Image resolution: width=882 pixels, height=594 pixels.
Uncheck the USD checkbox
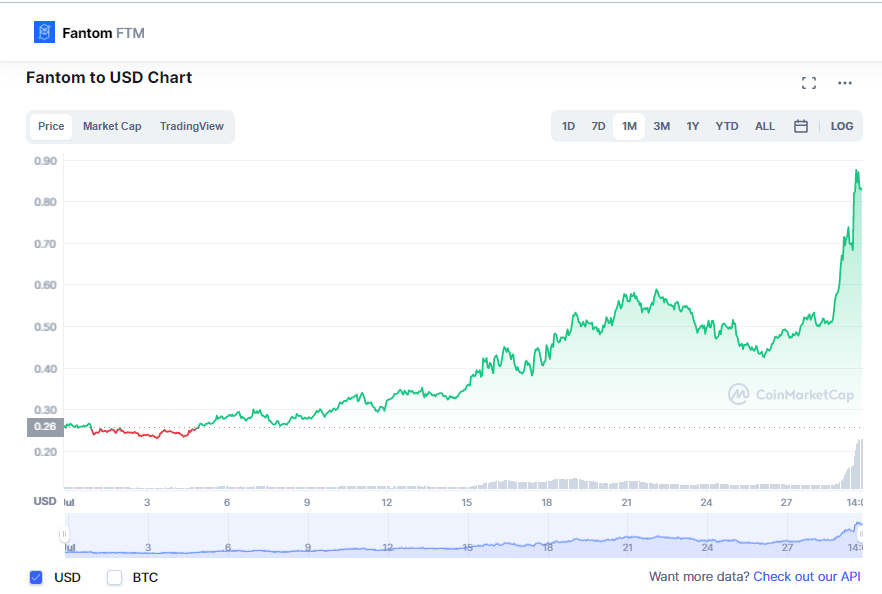(x=36, y=577)
